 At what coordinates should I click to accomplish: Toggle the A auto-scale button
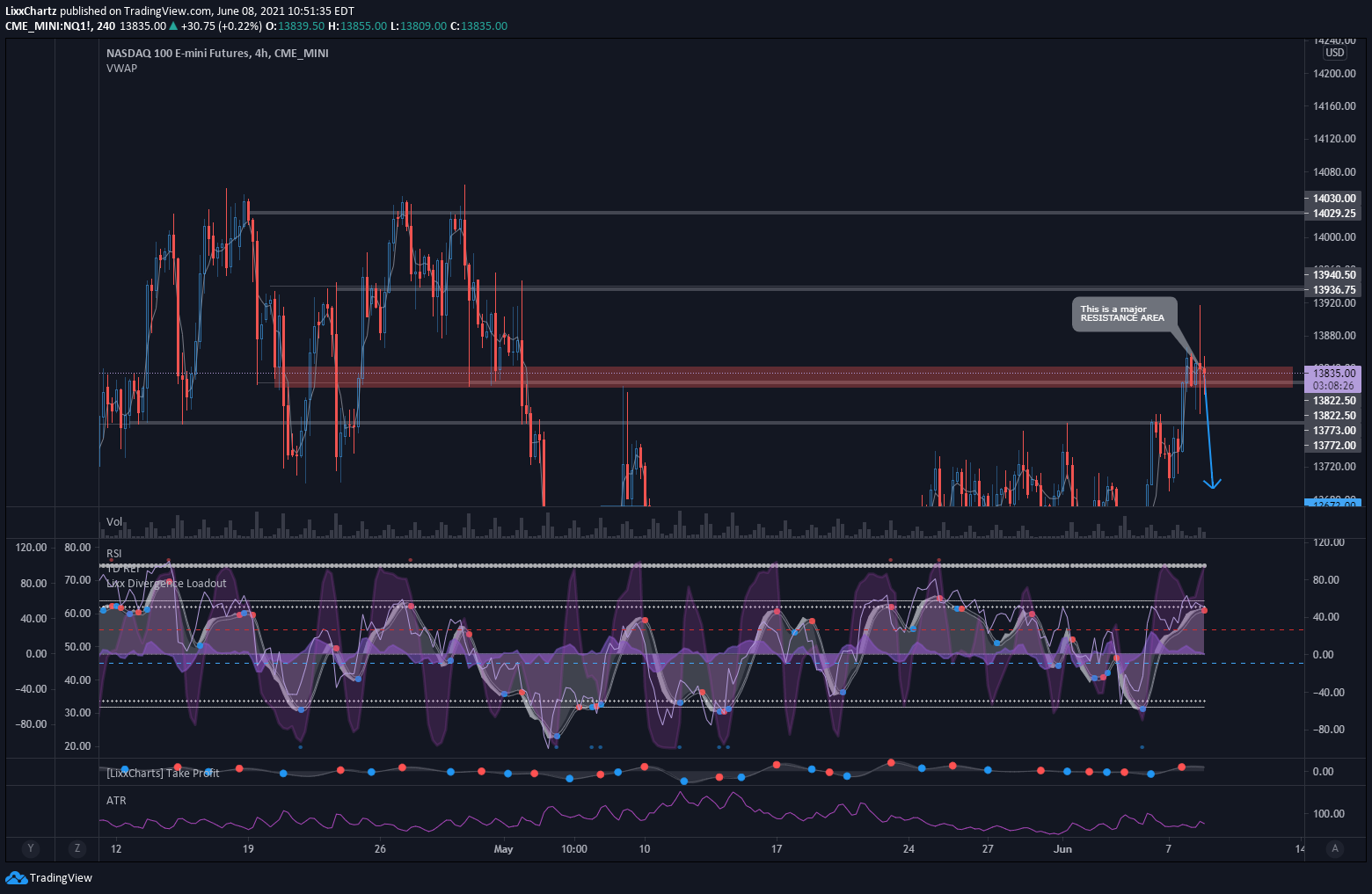(x=1335, y=848)
